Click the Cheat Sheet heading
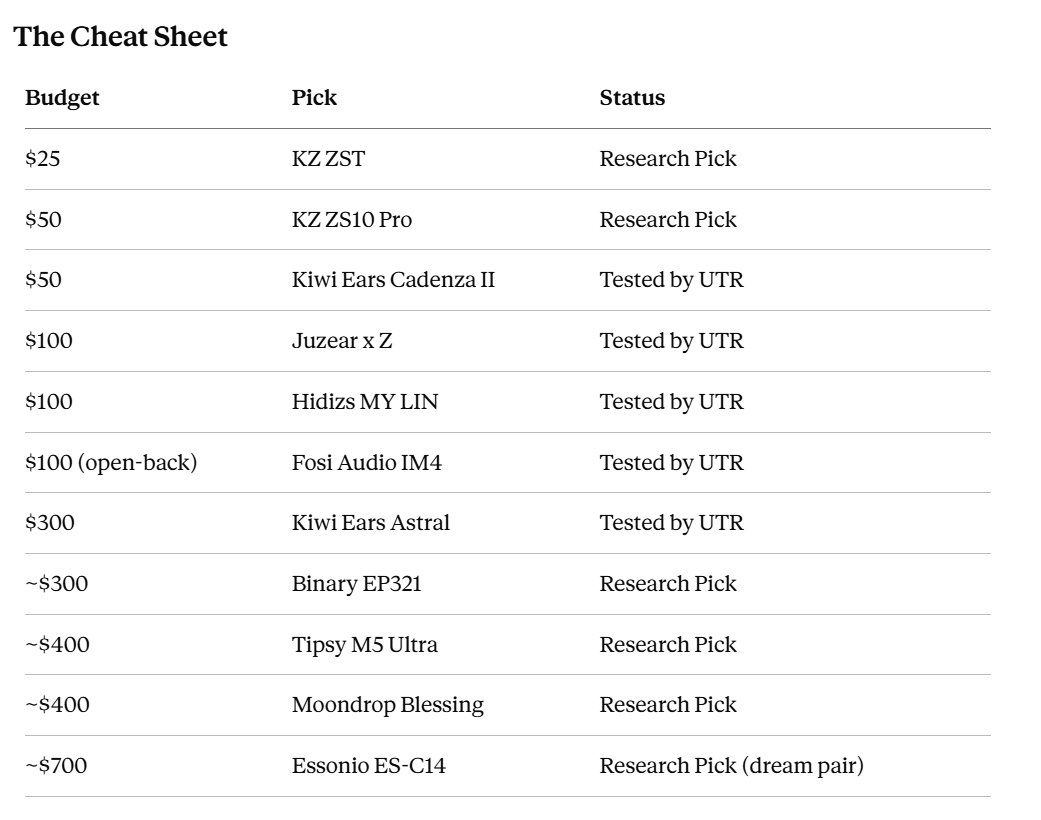Image resolution: width=1041 pixels, height=820 pixels. pos(120,37)
